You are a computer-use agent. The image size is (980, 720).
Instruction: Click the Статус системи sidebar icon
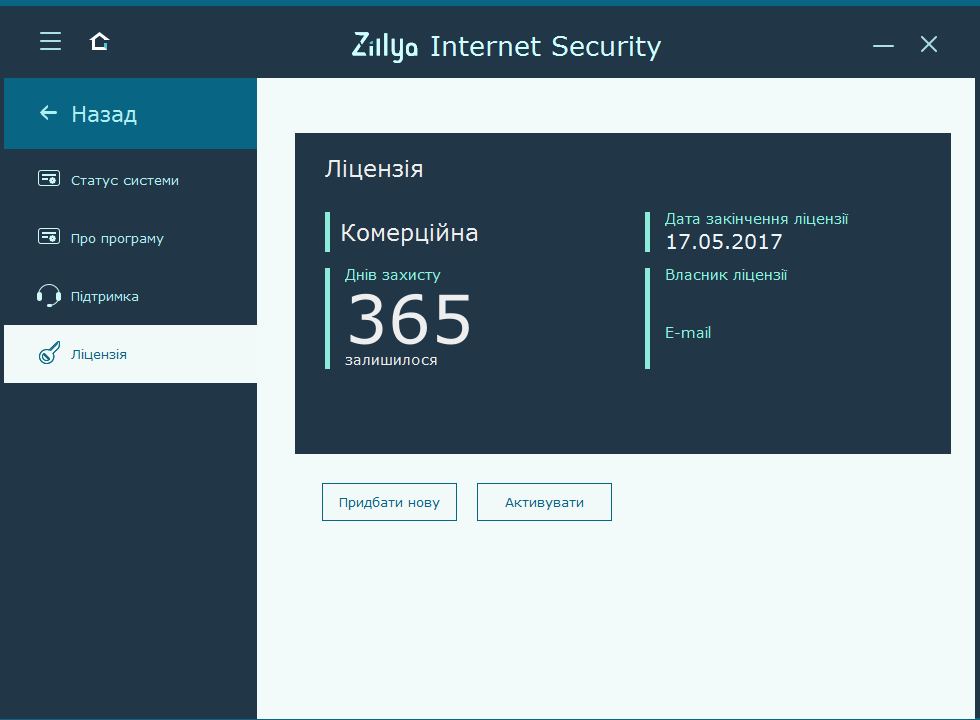[49, 179]
